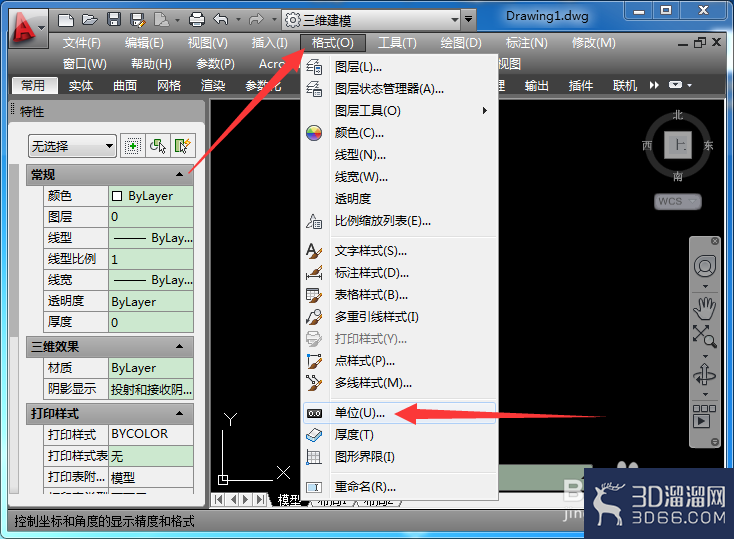734x539 pixels.
Task: Open the 编辑(E) menu
Action: pyautogui.click(x=144, y=43)
